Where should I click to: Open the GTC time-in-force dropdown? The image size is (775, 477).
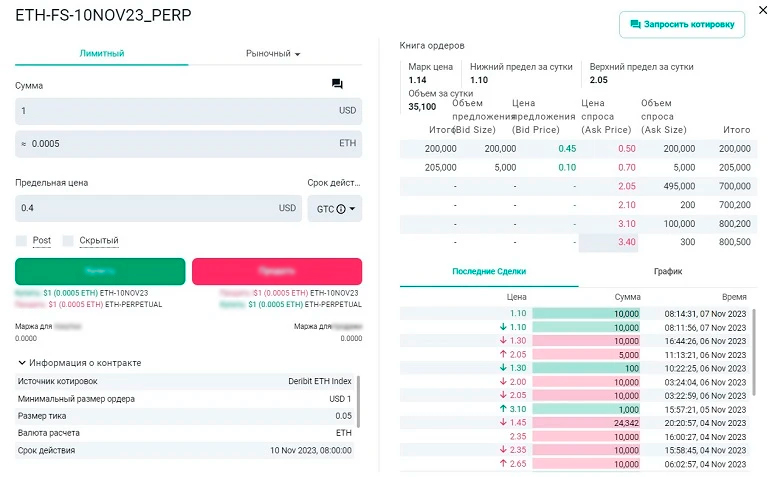click(337, 209)
